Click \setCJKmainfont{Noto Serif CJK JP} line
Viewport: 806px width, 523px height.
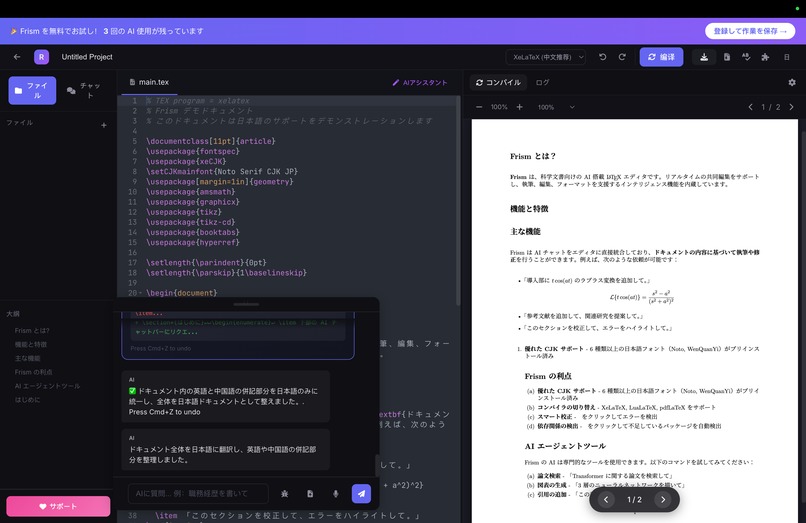222,171
